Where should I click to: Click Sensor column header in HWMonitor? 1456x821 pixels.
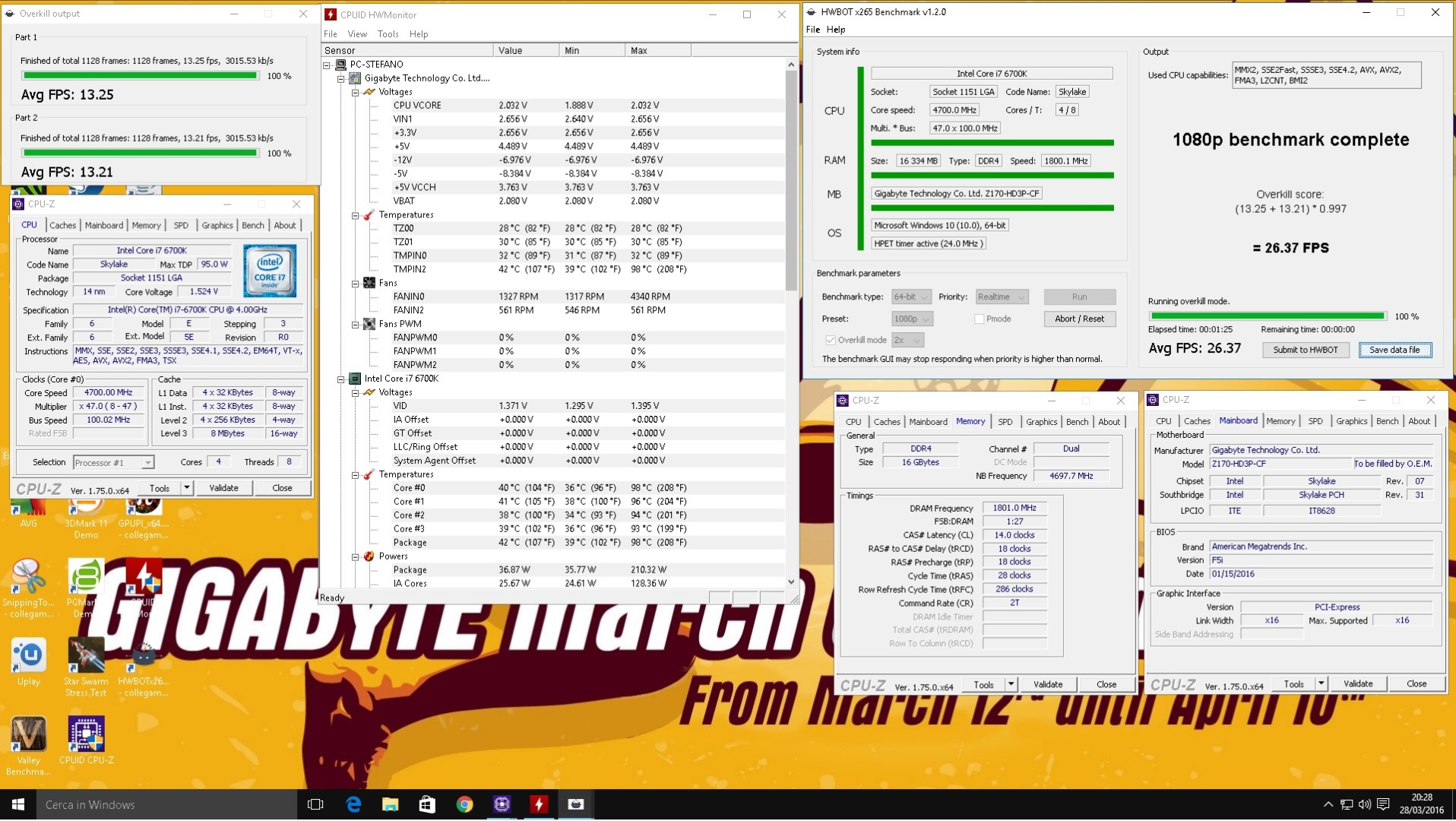pos(407,50)
